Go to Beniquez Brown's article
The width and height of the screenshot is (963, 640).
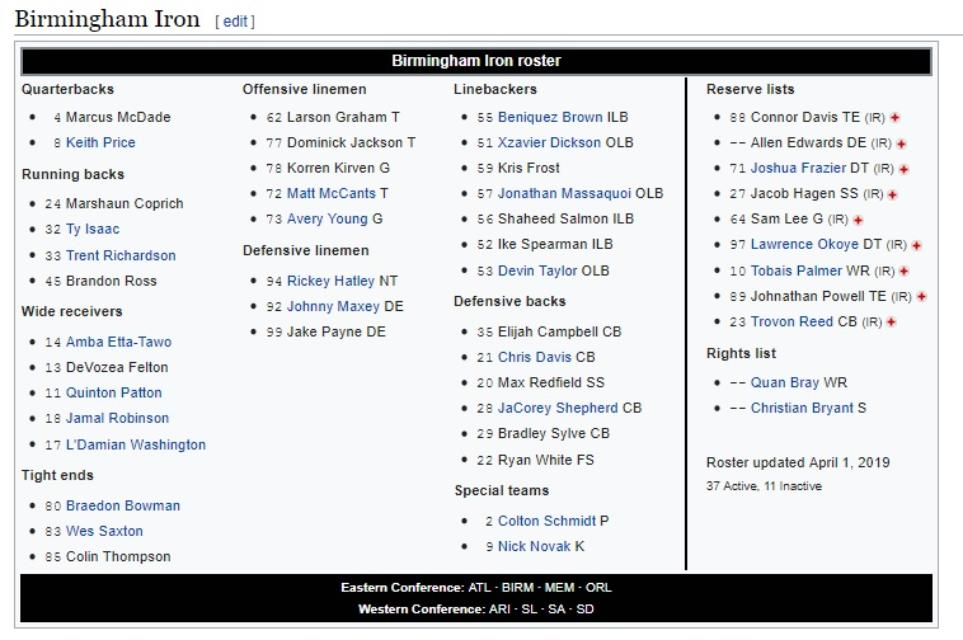tap(550, 117)
